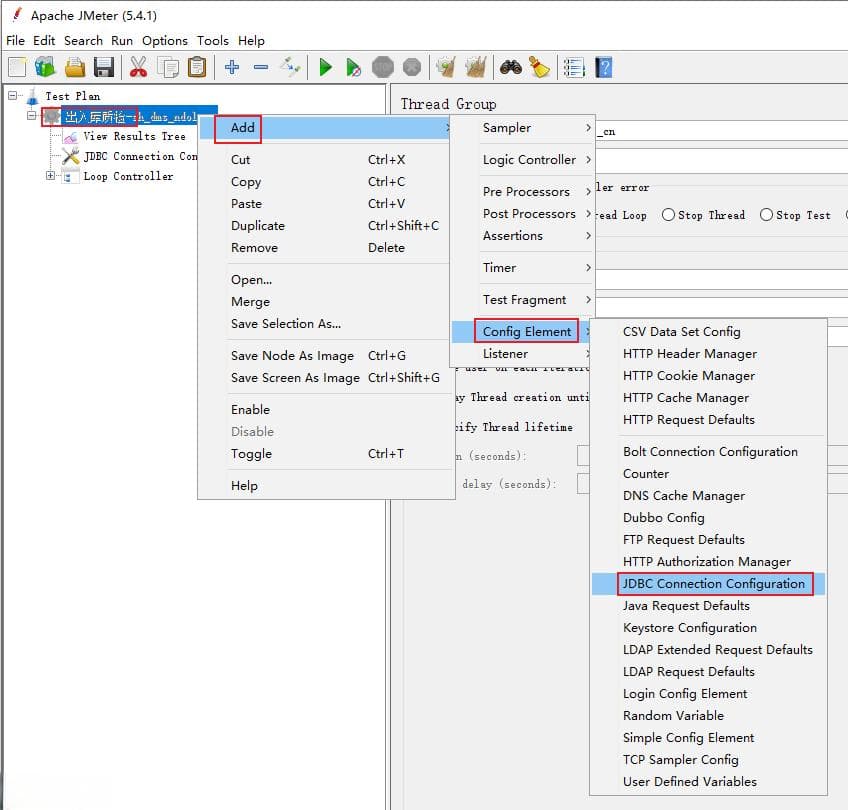Collapse the Test Plan tree node

[12, 96]
